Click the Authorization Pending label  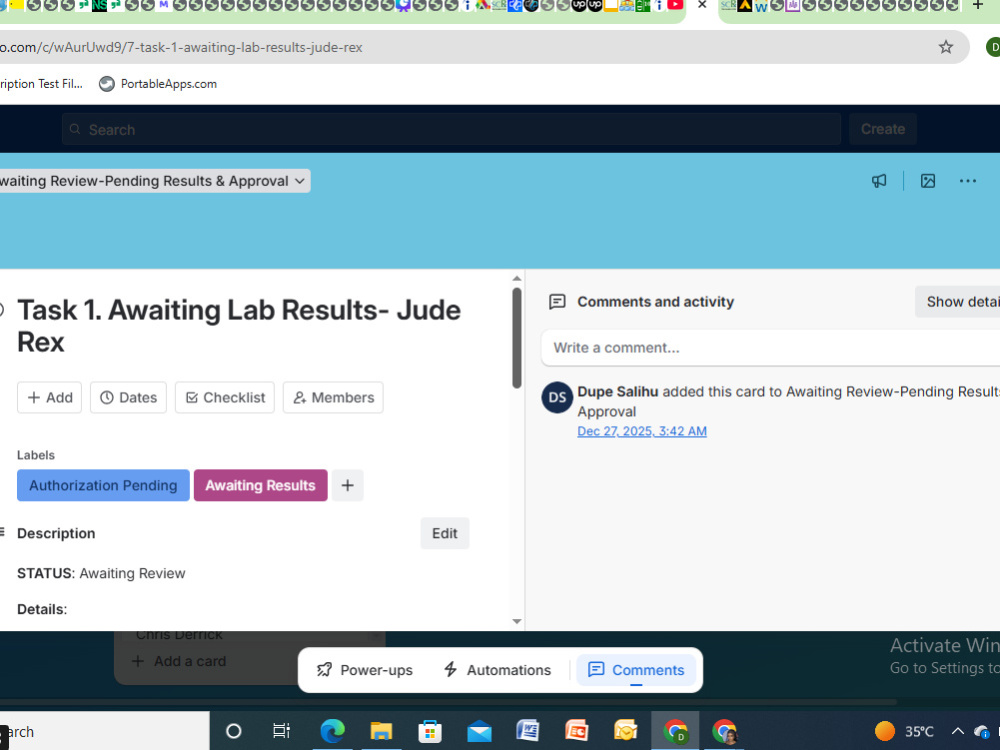pyautogui.click(x=103, y=485)
